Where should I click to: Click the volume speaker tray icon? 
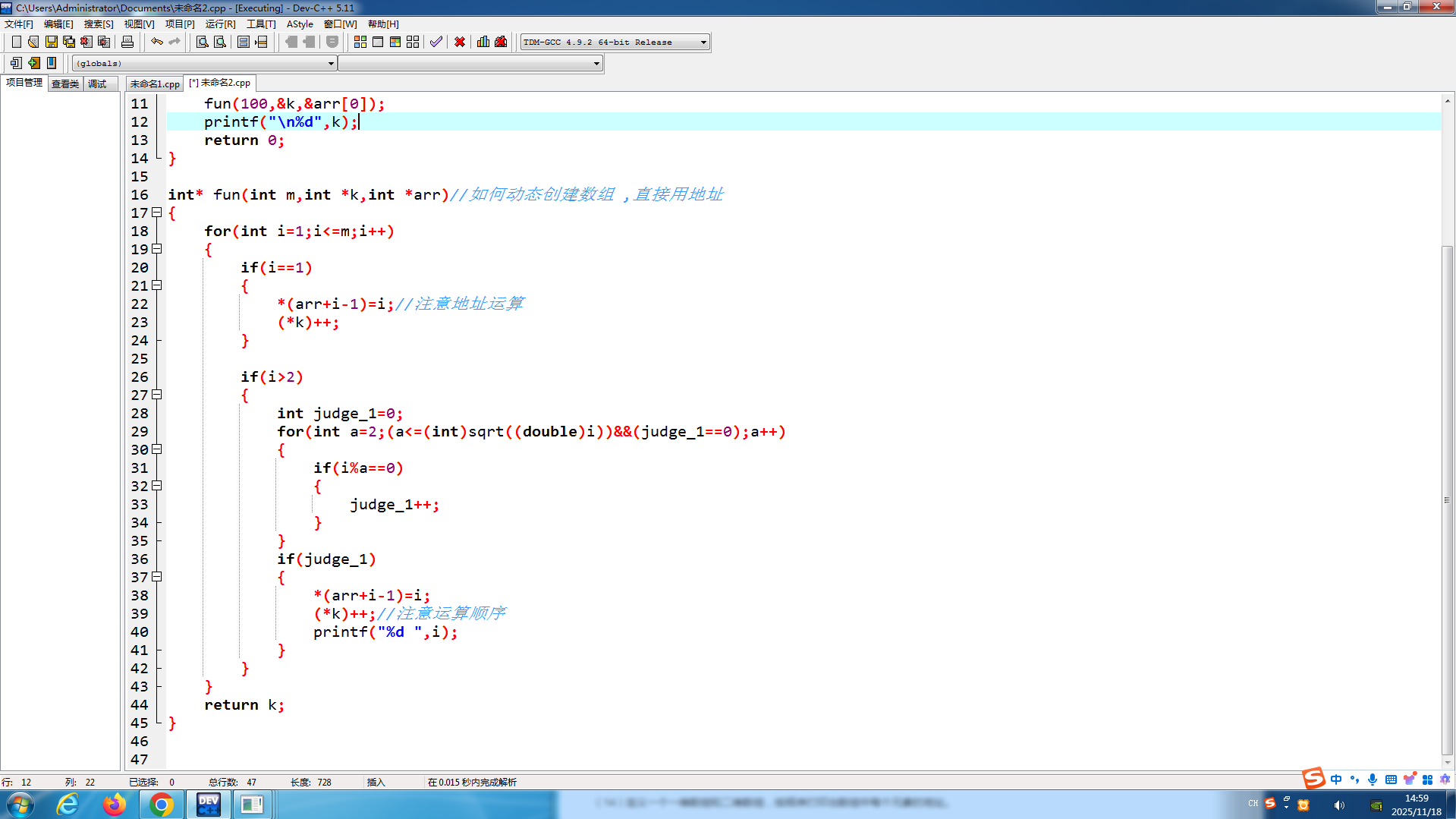coord(1339,805)
